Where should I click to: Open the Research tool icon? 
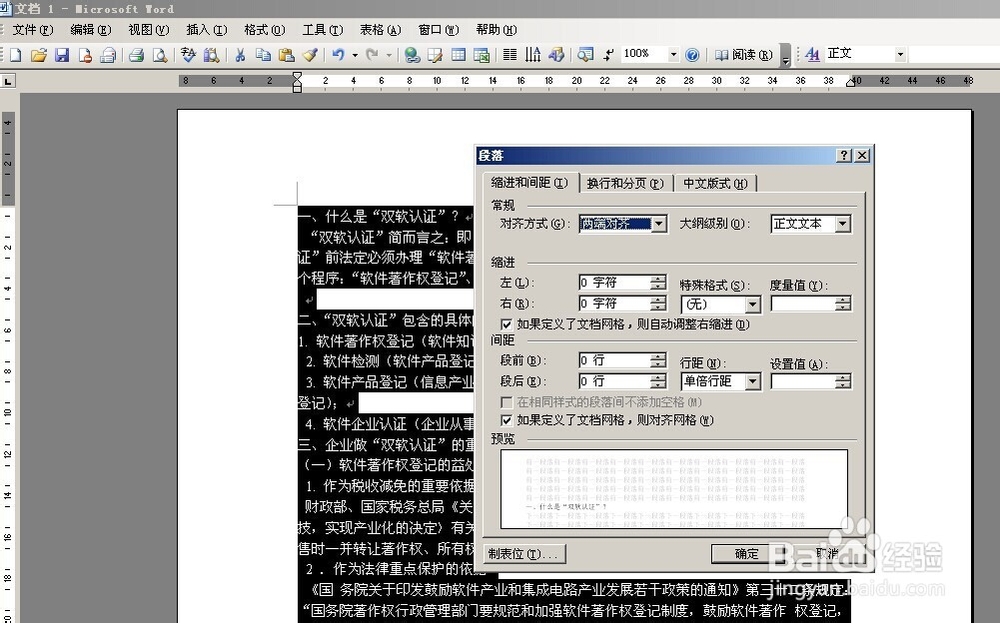tap(211, 55)
